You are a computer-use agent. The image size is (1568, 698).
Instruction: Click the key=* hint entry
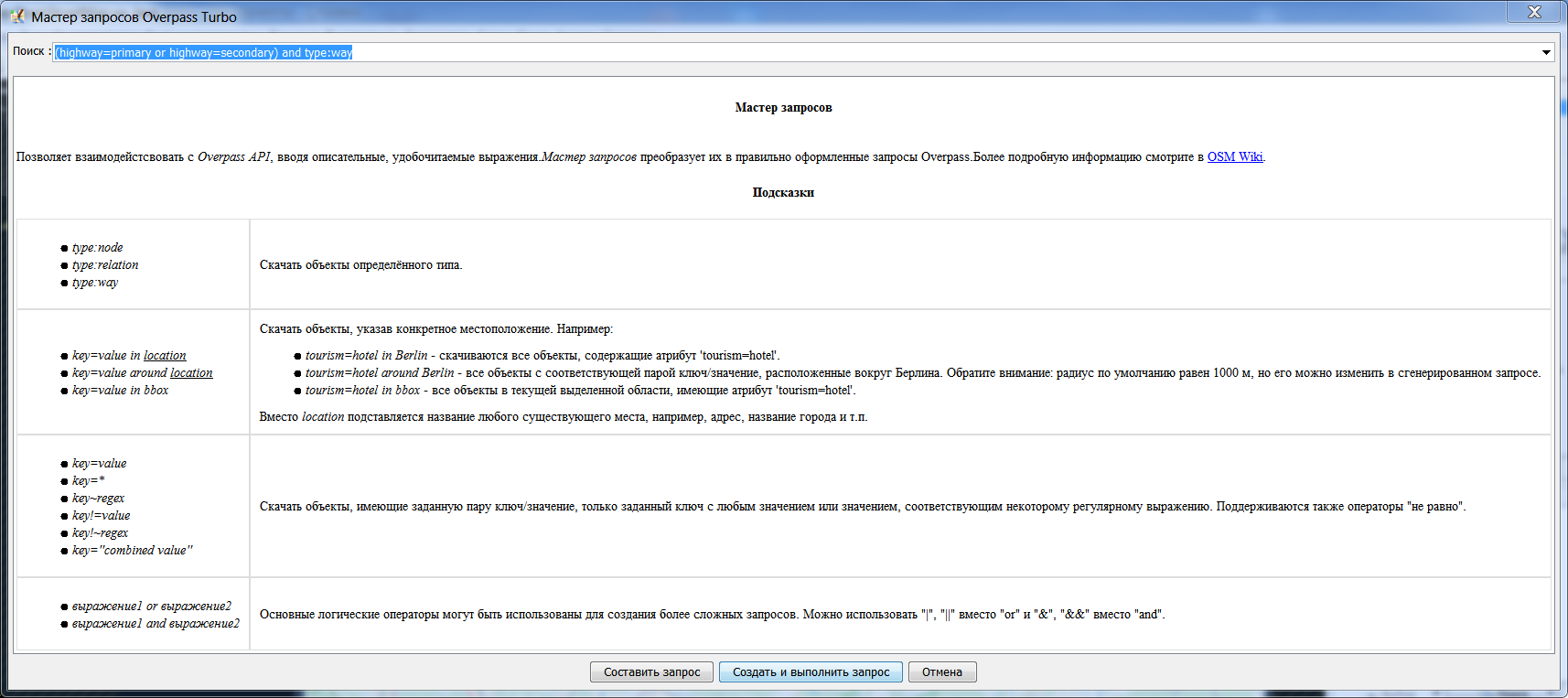tap(89, 481)
